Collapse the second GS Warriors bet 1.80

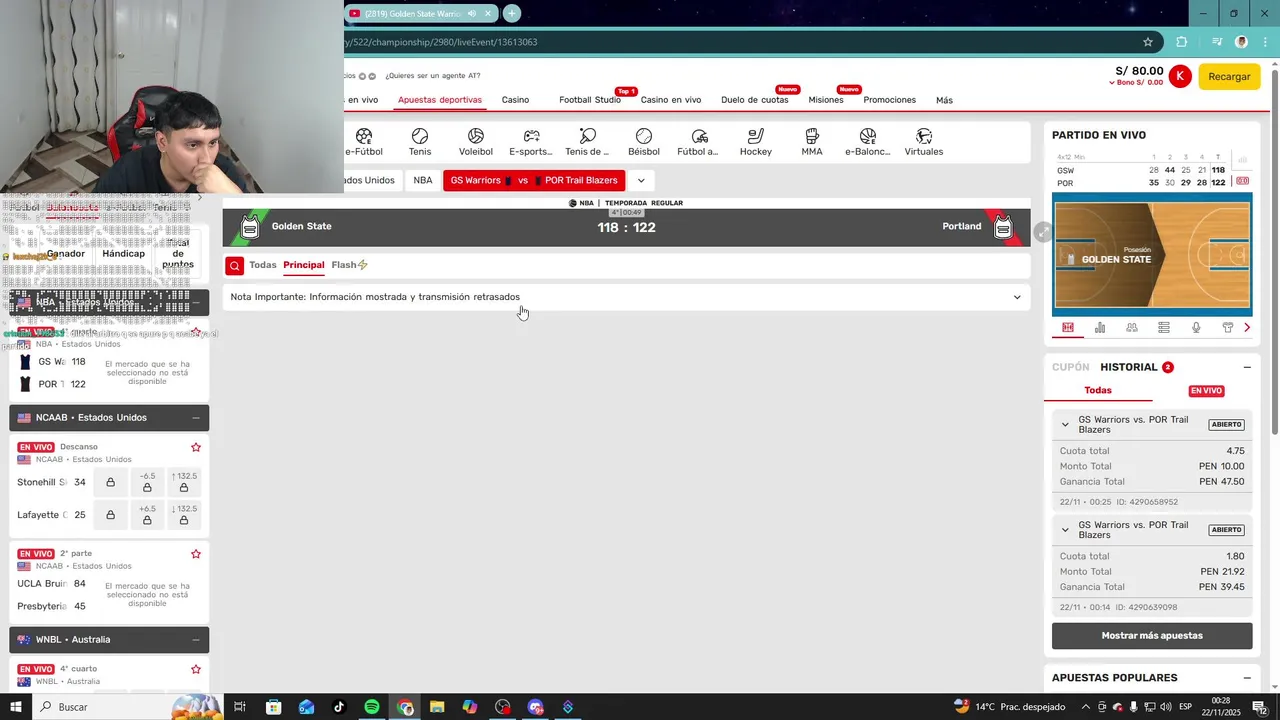tap(1065, 530)
